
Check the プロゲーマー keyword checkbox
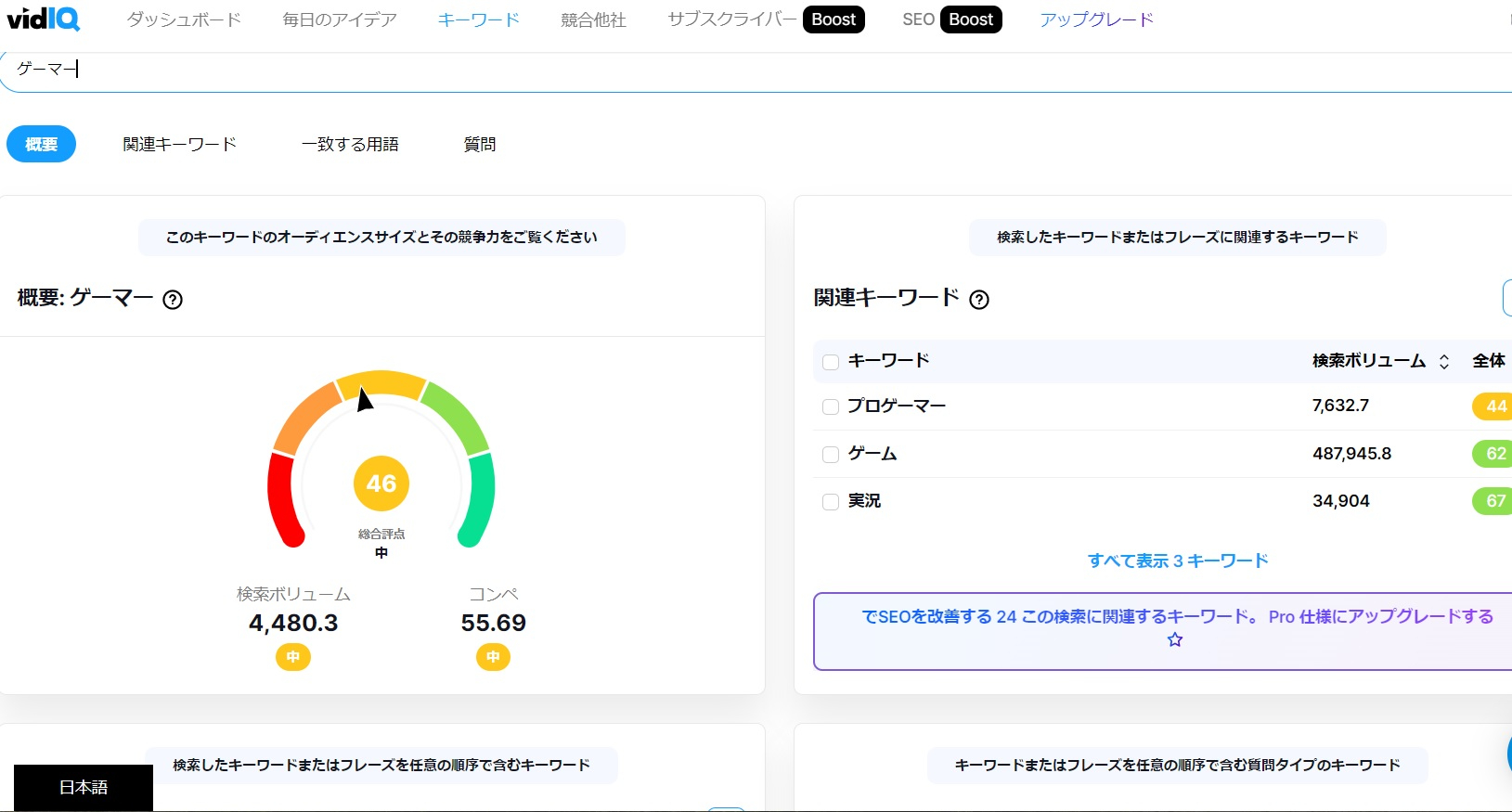coord(831,406)
